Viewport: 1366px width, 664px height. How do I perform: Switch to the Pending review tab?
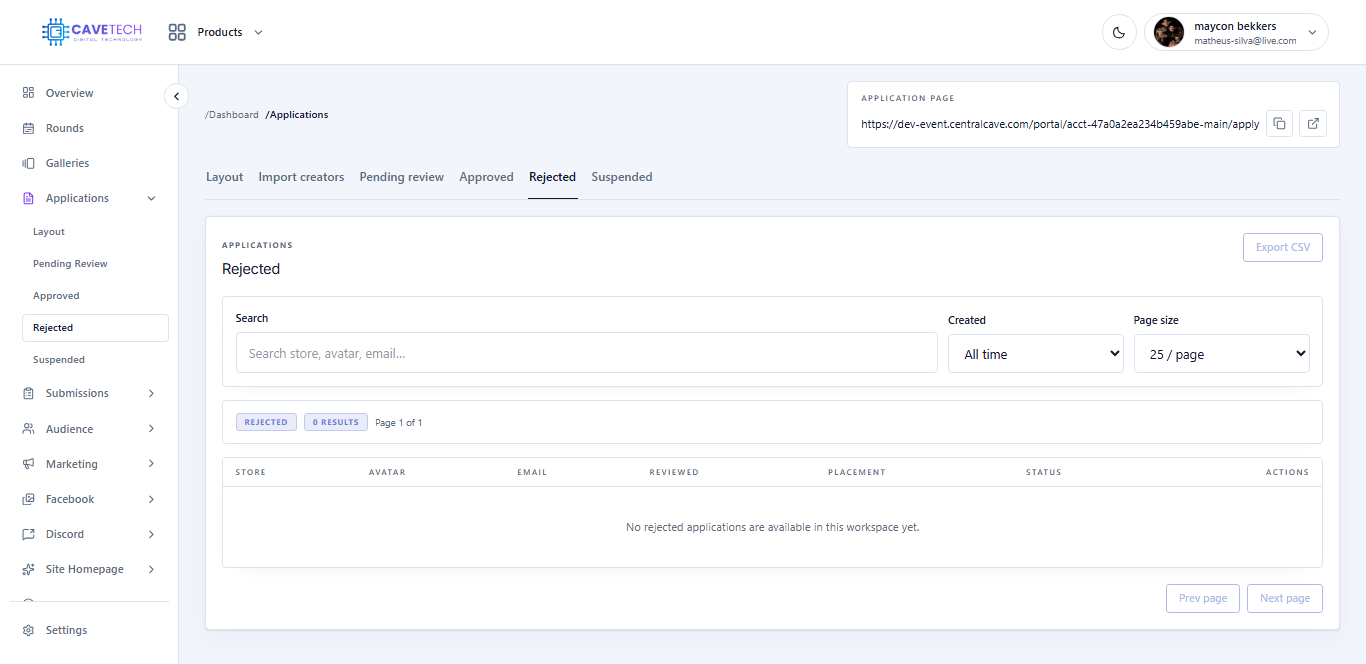point(402,177)
